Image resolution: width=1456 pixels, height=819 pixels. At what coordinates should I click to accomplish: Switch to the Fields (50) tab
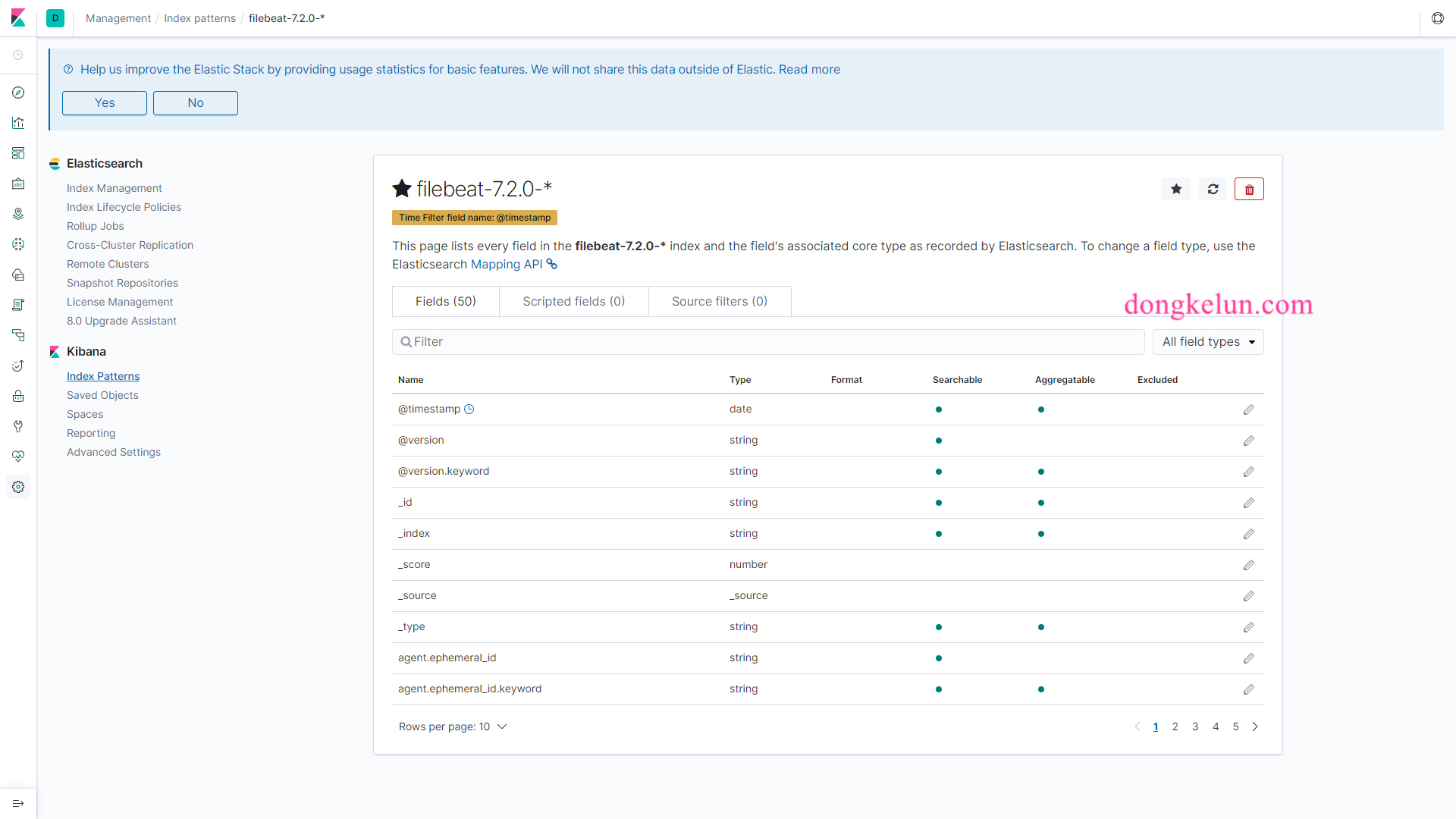pos(446,301)
